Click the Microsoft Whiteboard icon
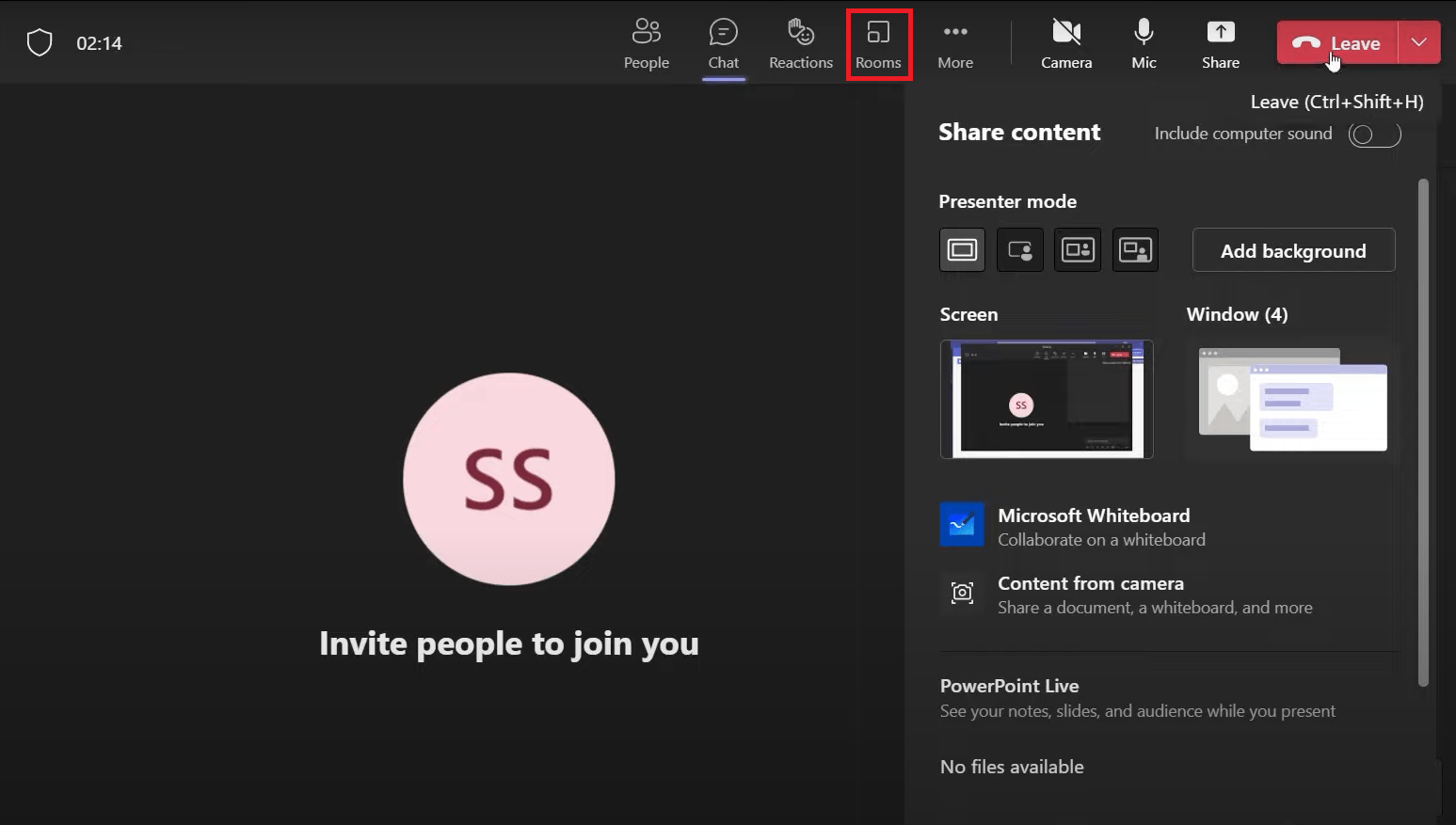The height and width of the screenshot is (825, 1456). (x=962, y=525)
